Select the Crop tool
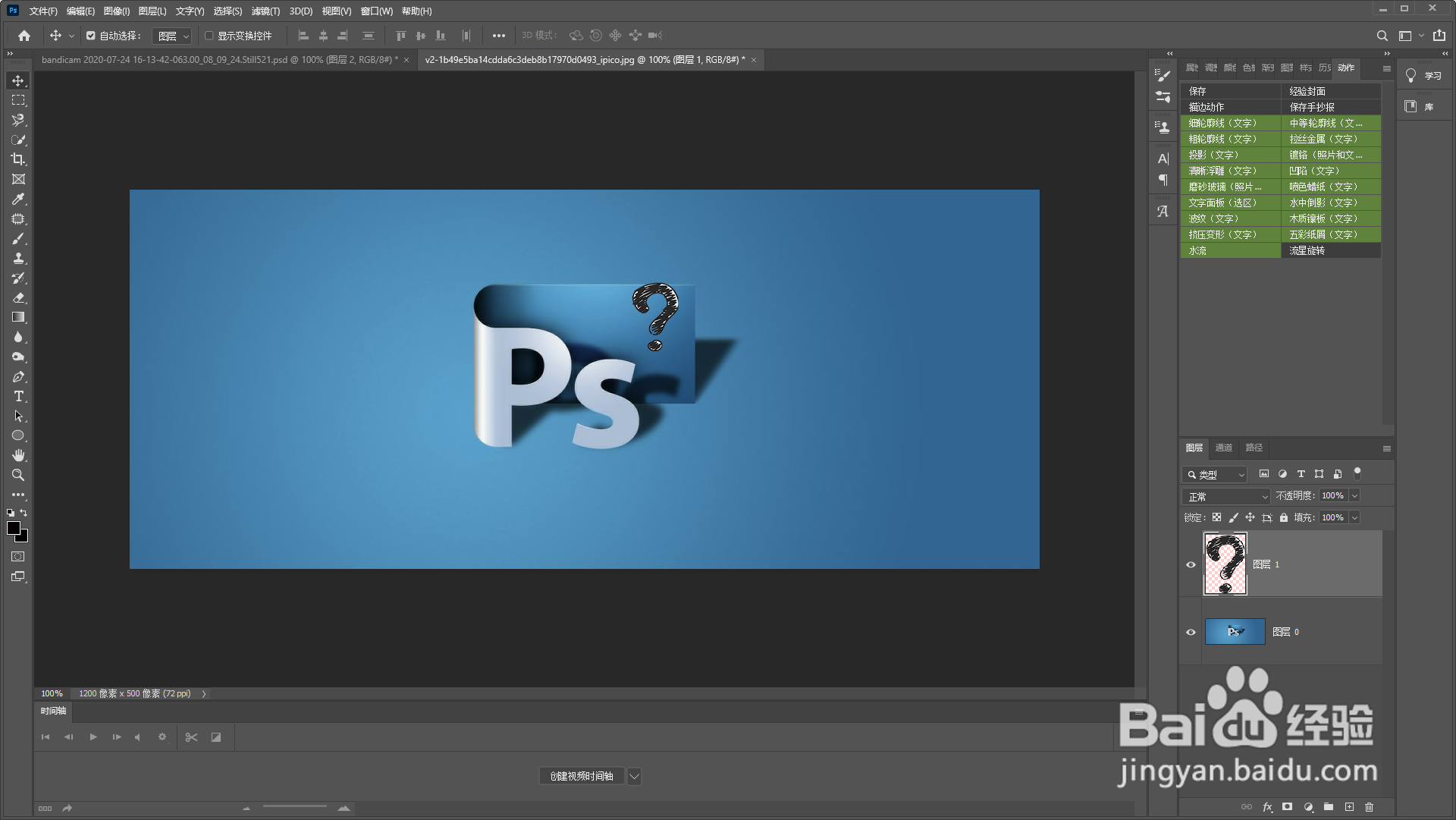Screen dimensions: 1456x820 click(x=18, y=159)
